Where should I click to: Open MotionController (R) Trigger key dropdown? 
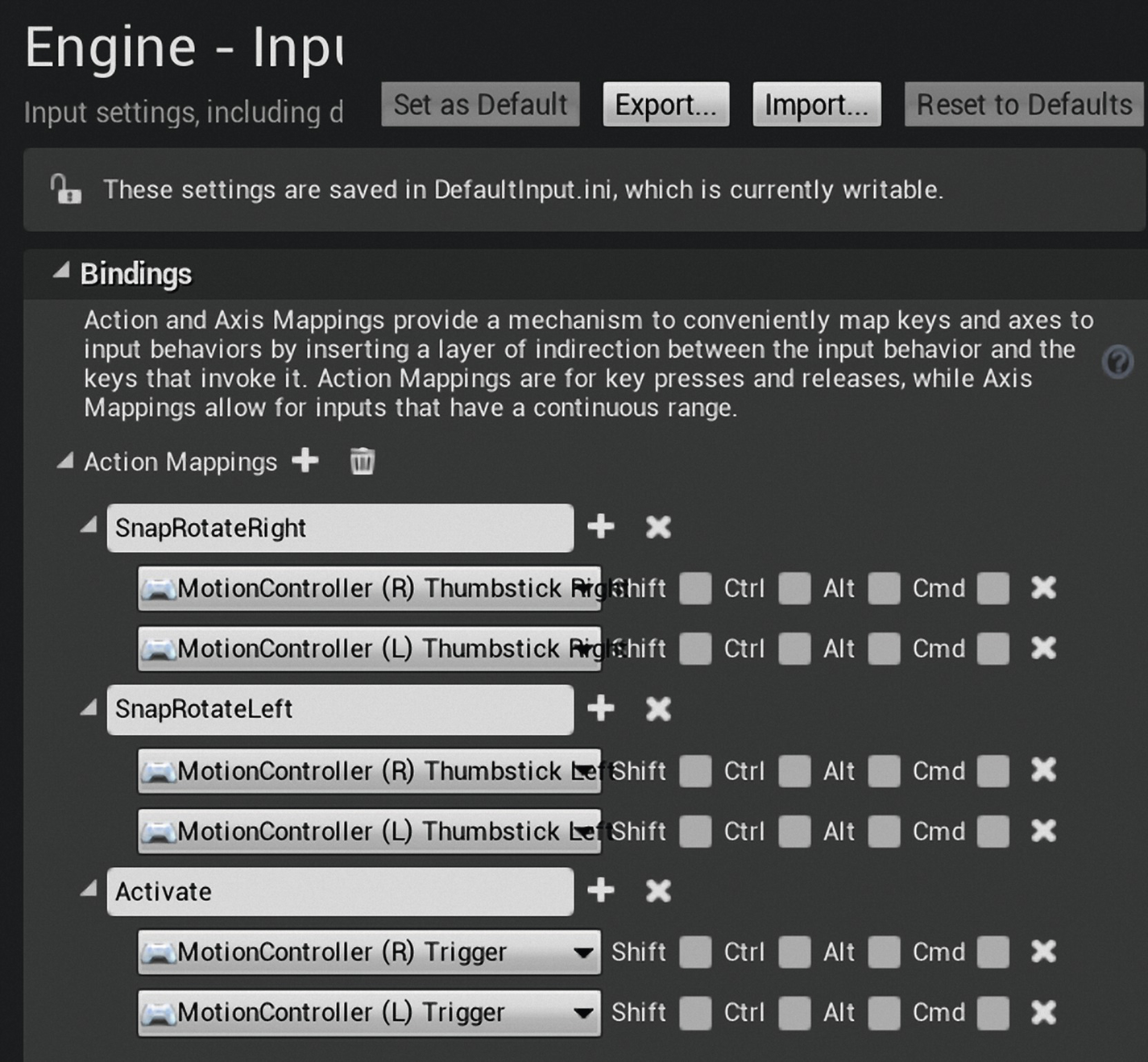pos(369,952)
